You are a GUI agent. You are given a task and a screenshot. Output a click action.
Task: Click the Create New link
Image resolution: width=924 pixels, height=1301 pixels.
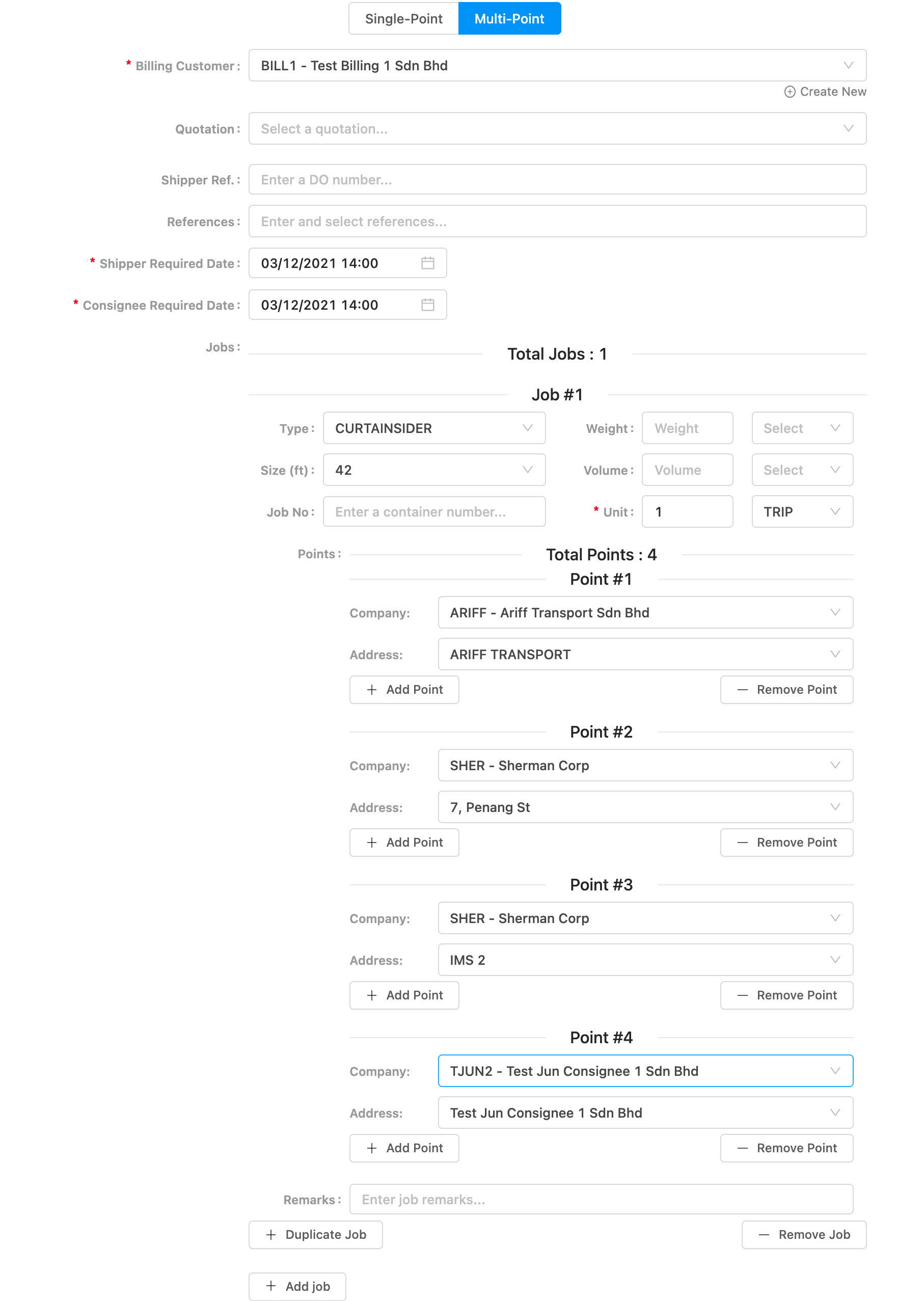click(x=825, y=92)
